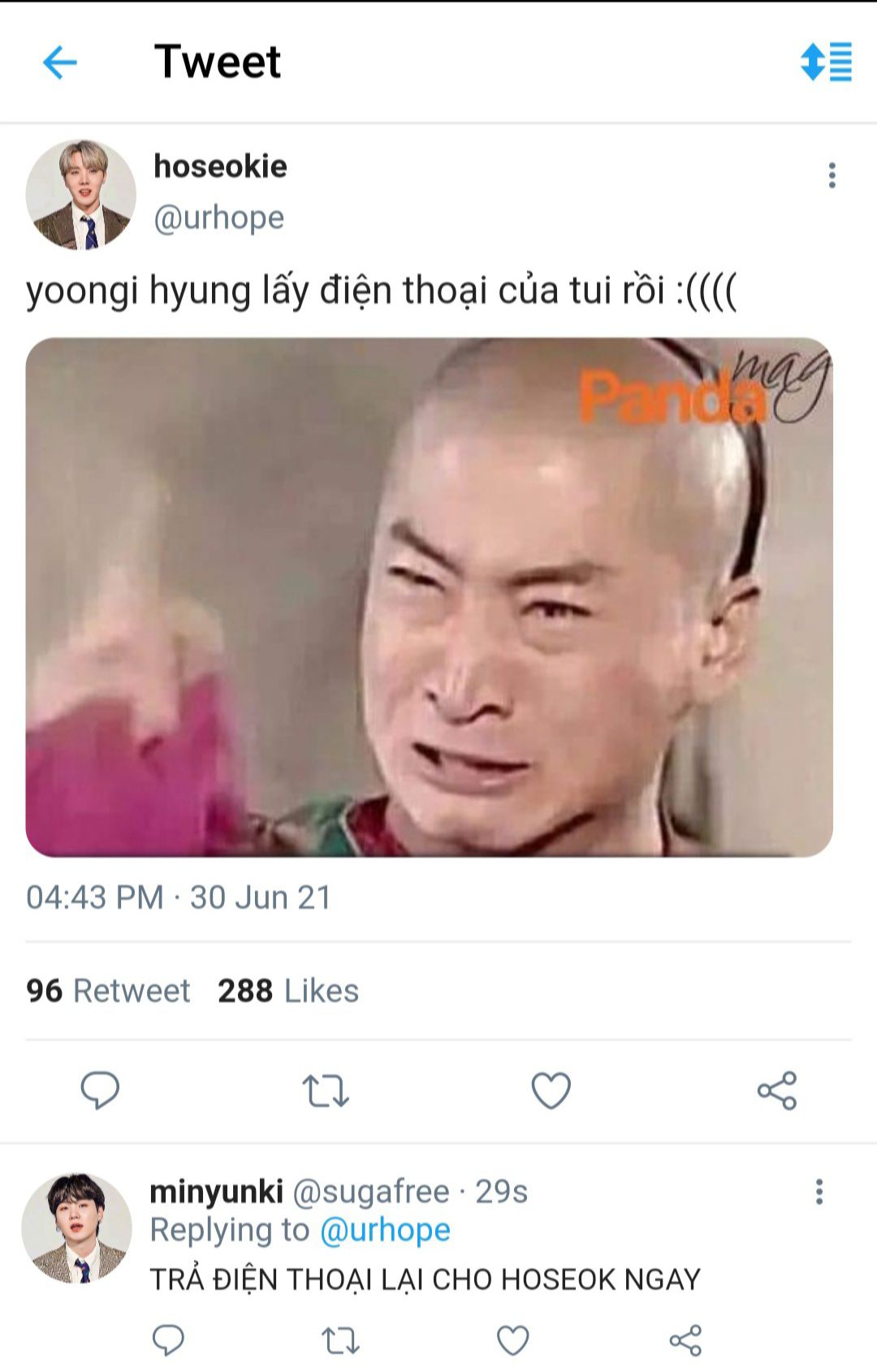877x1372 pixels.
Task: Open hoseokie's profile picture
Action: click(x=81, y=195)
